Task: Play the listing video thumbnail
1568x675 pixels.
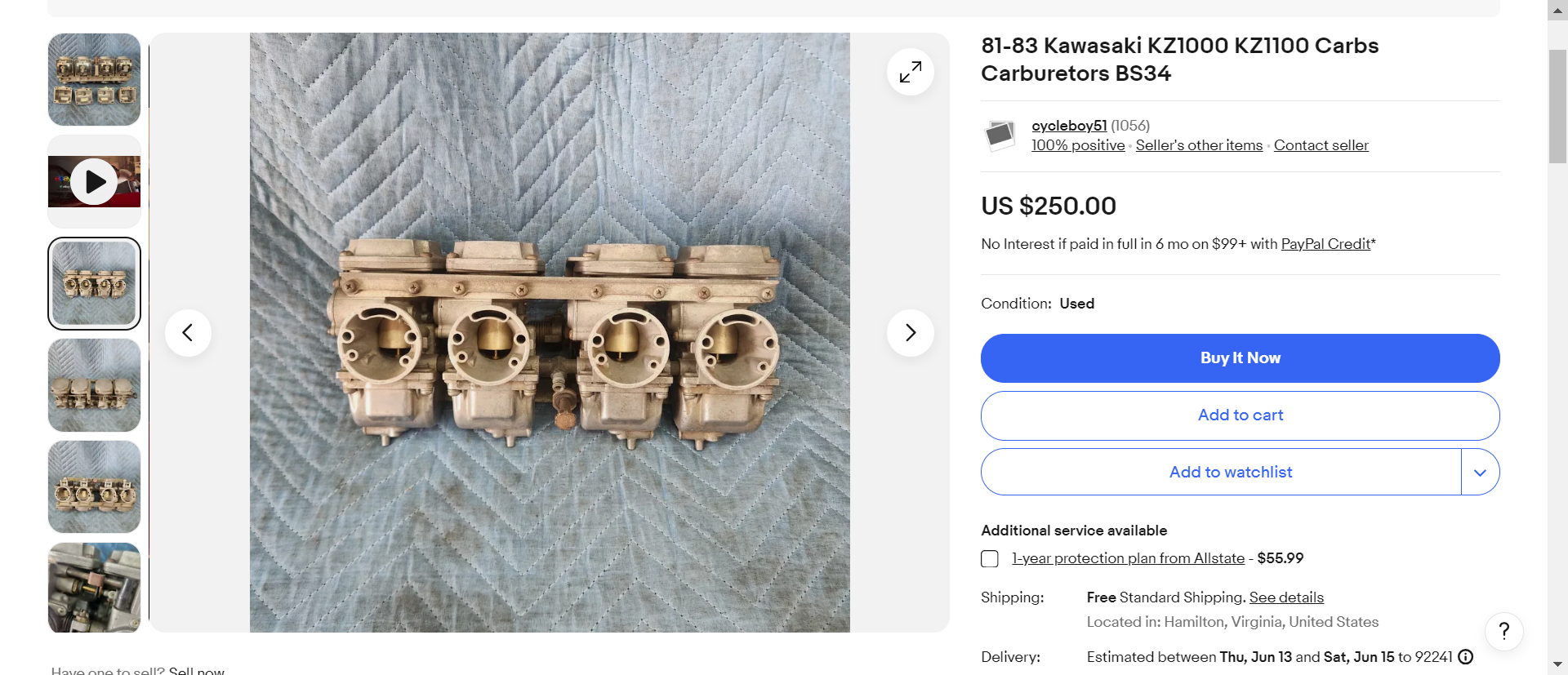Action: (x=94, y=181)
